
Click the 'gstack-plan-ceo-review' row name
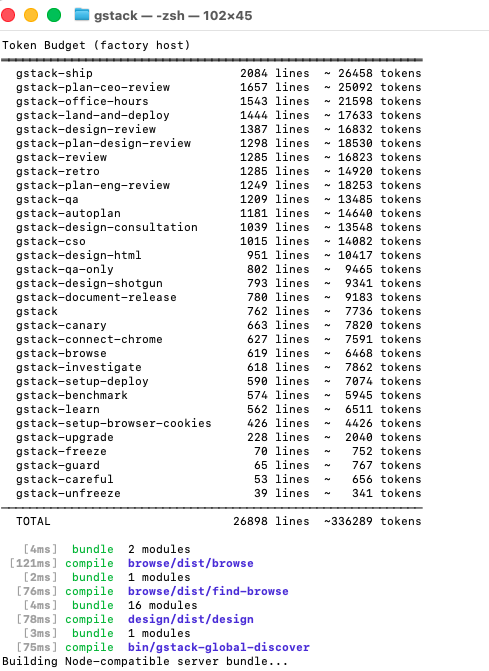93,87
